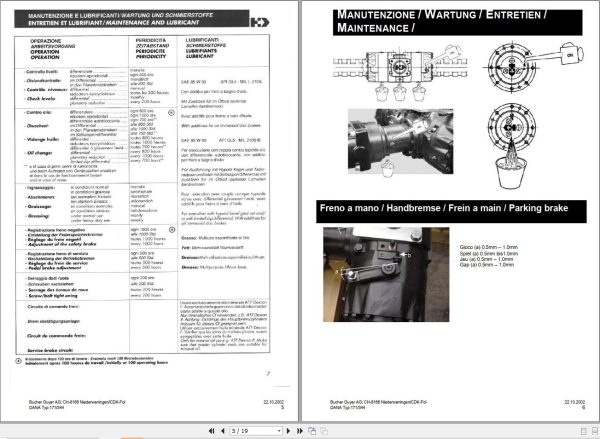The image size is (600, 439).
Task: Click the Manutenzione e Lubrificanti header banner
Action: (132, 19)
